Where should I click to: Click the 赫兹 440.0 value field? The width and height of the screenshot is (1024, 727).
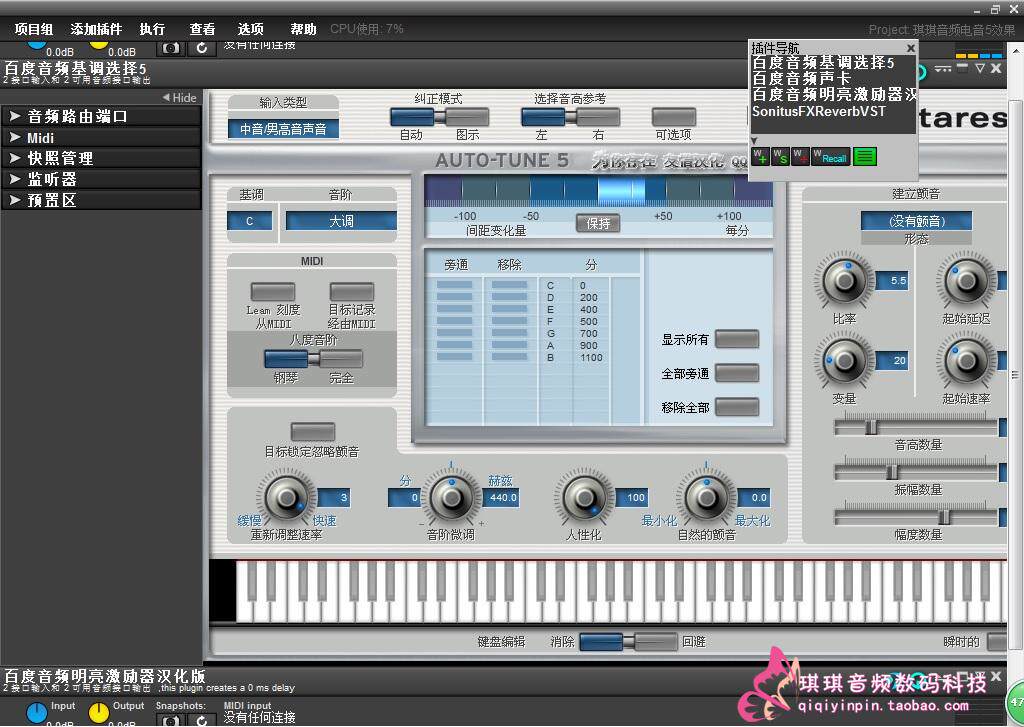coord(502,498)
